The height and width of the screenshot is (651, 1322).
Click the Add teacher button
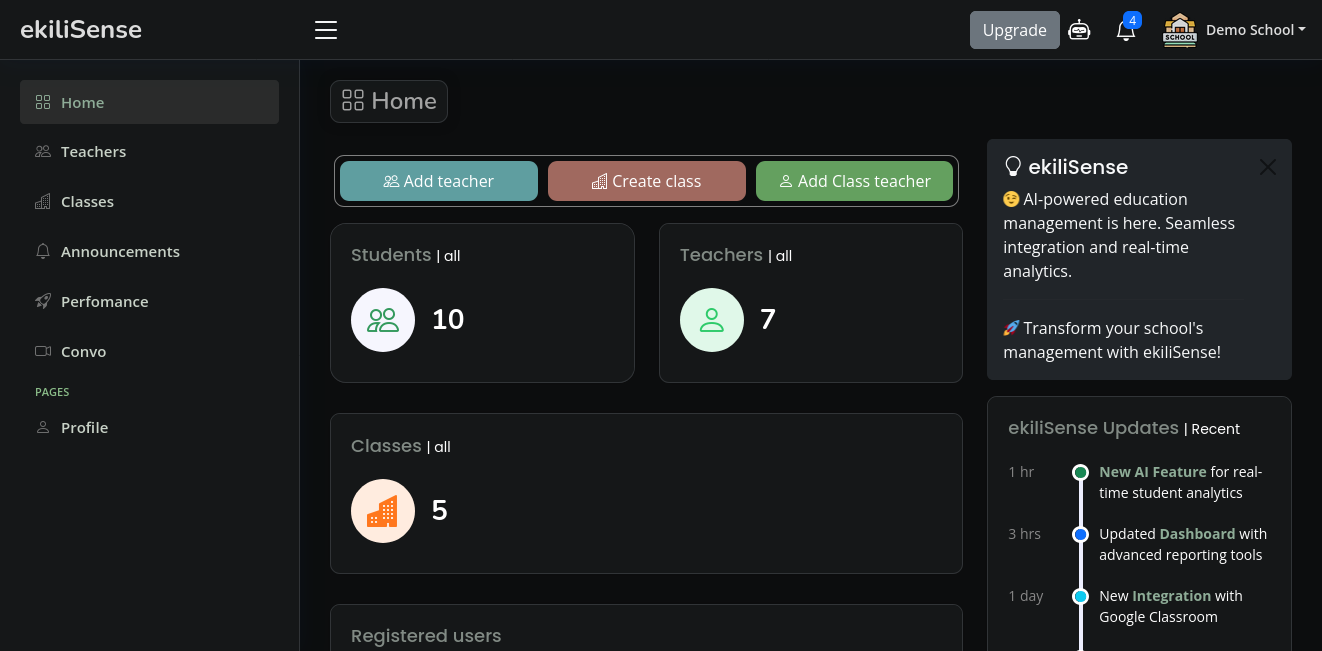pyautogui.click(x=438, y=181)
